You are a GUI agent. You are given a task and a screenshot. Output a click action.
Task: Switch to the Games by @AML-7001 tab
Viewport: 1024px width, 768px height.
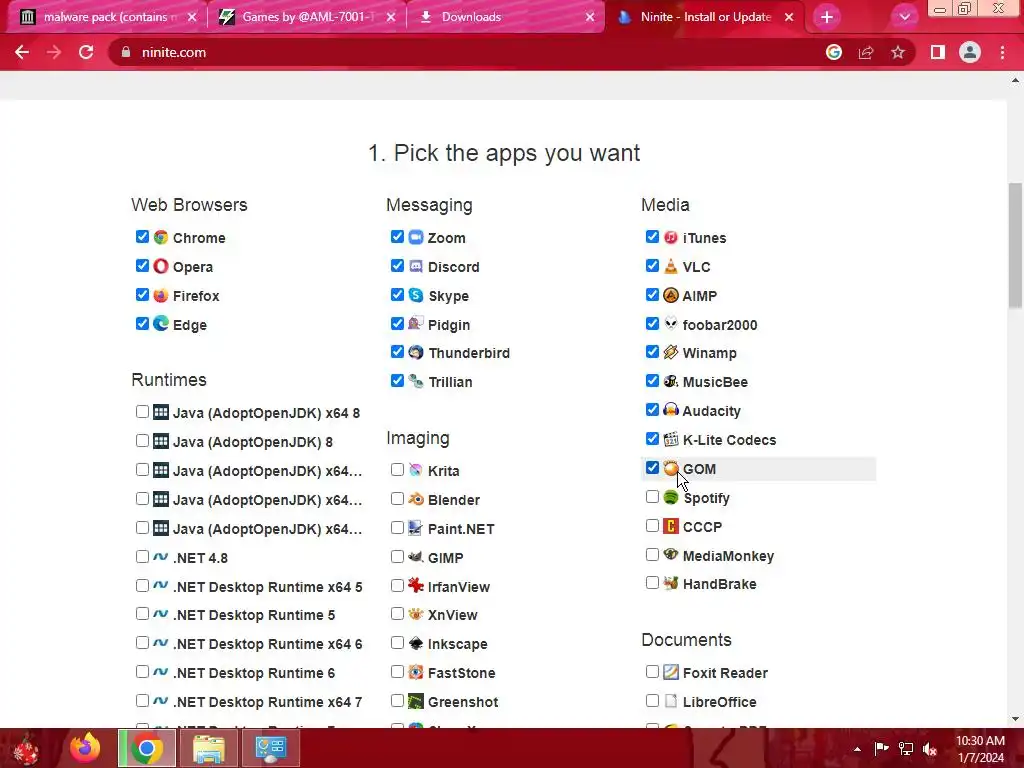(x=307, y=17)
